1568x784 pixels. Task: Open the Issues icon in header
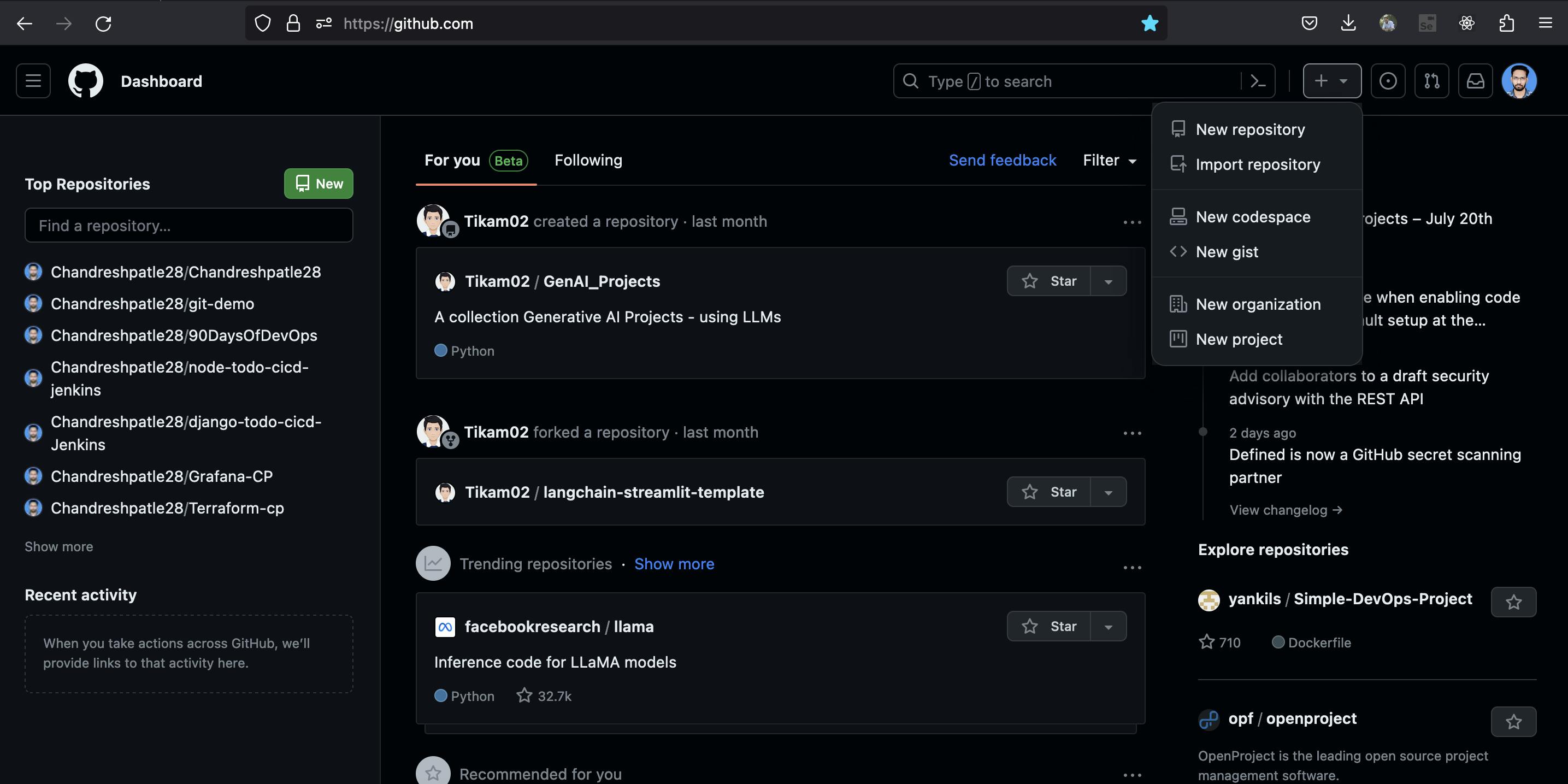(1388, 81)
